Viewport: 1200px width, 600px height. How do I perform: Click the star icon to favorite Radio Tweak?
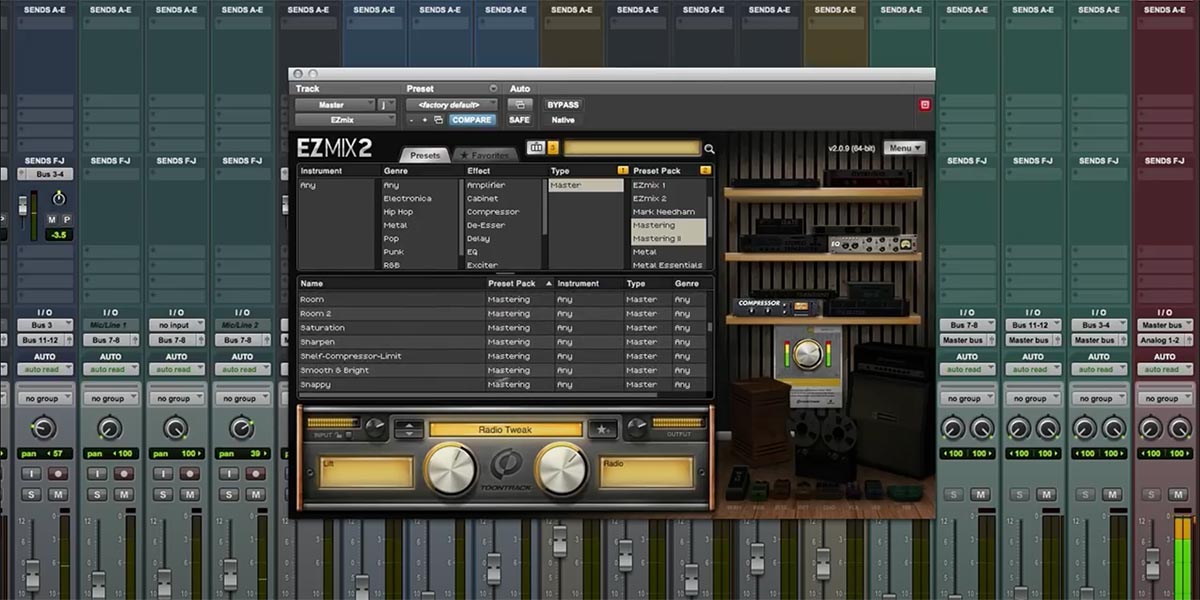pyautogui.click(x=603, y=428)
